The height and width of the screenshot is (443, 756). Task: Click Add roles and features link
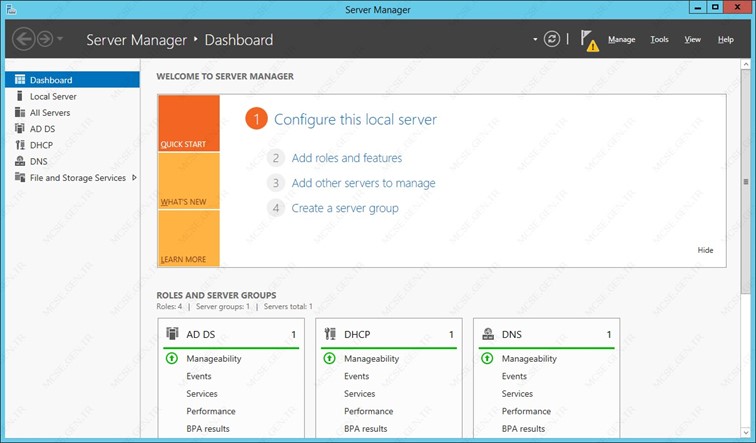[347, 158]
